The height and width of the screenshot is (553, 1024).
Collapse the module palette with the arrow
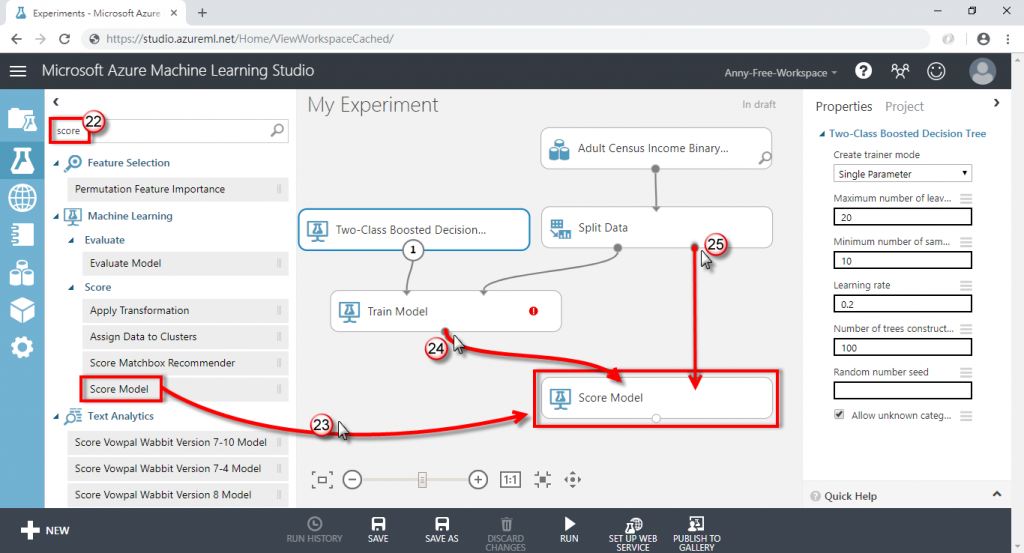[56, 102]
